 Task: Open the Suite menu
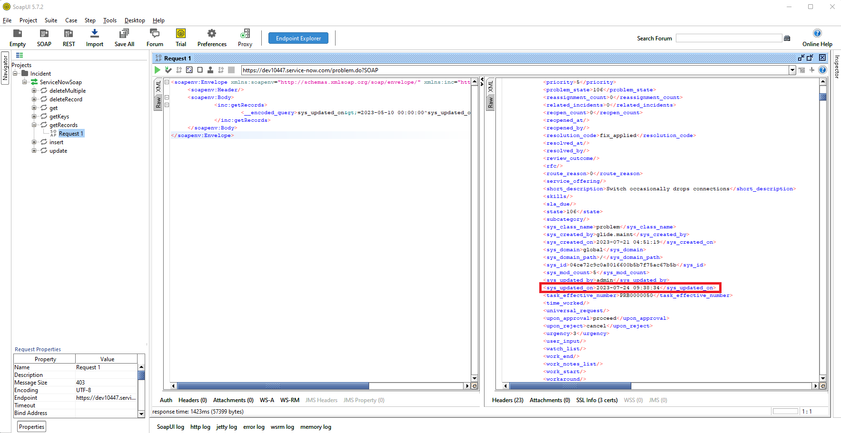(x=51, y=20)
